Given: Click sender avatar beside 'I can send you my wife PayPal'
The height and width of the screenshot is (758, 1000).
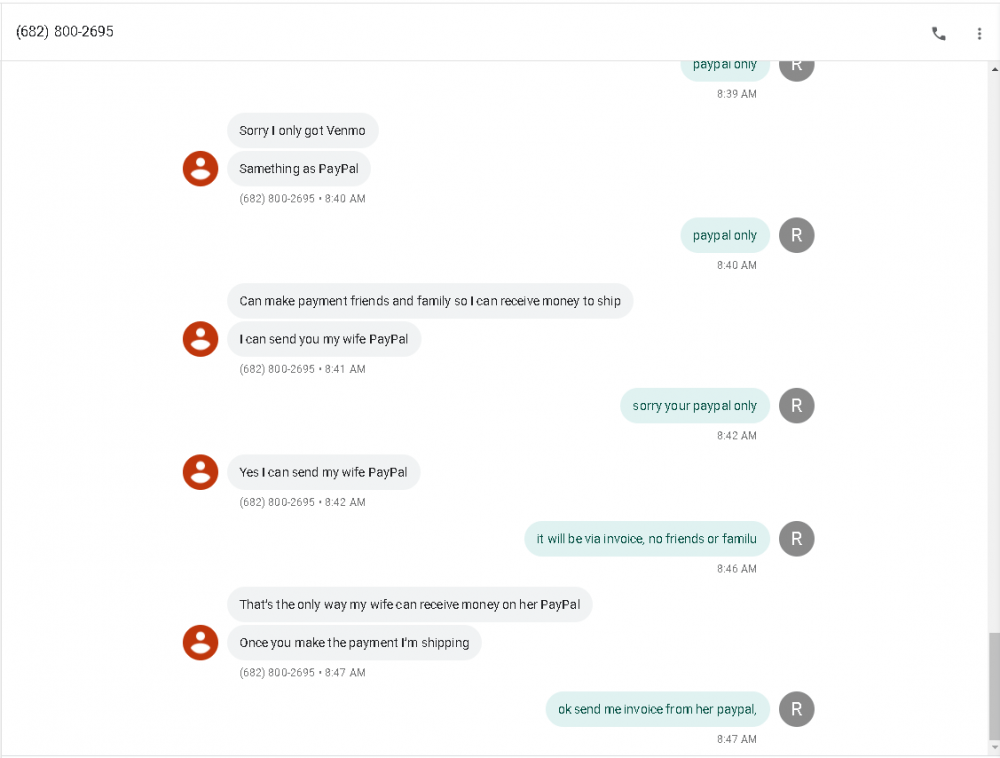Looking at the screenshot, I should (x=200, y=339).
